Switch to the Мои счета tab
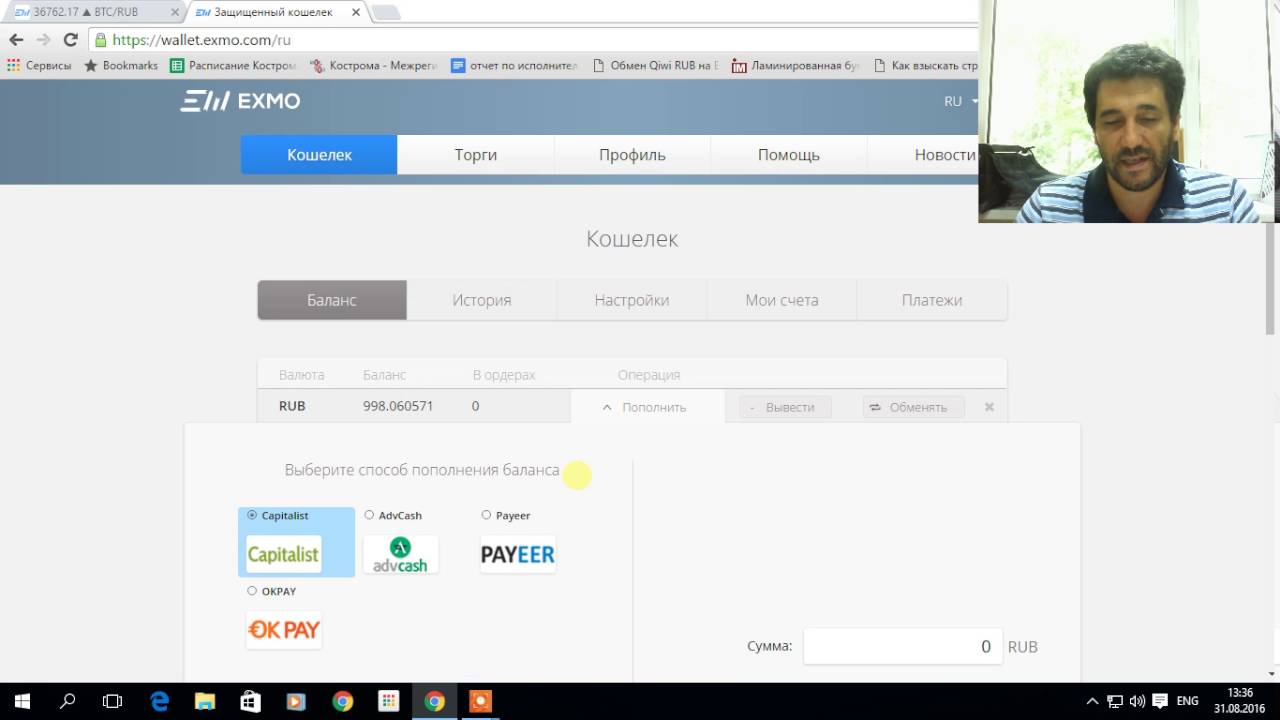The width and height of the screenshot is (1280, 720). coord(782,300)
